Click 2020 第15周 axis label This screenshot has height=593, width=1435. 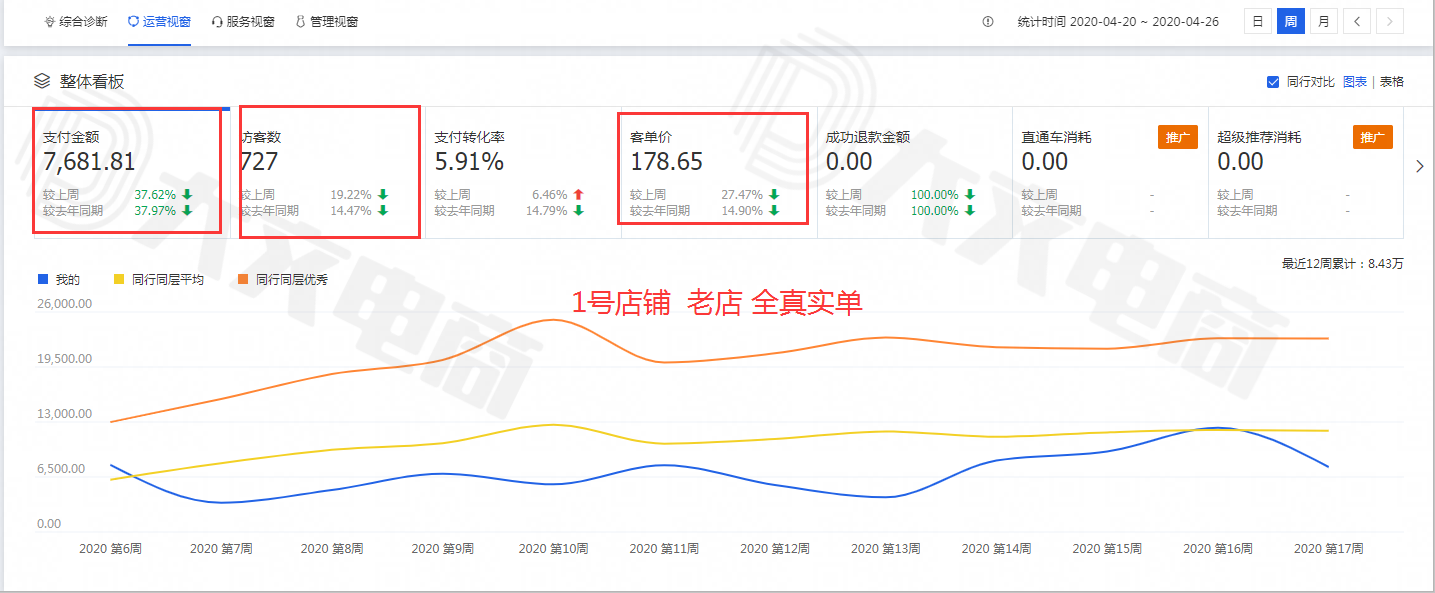point(1107,549)
